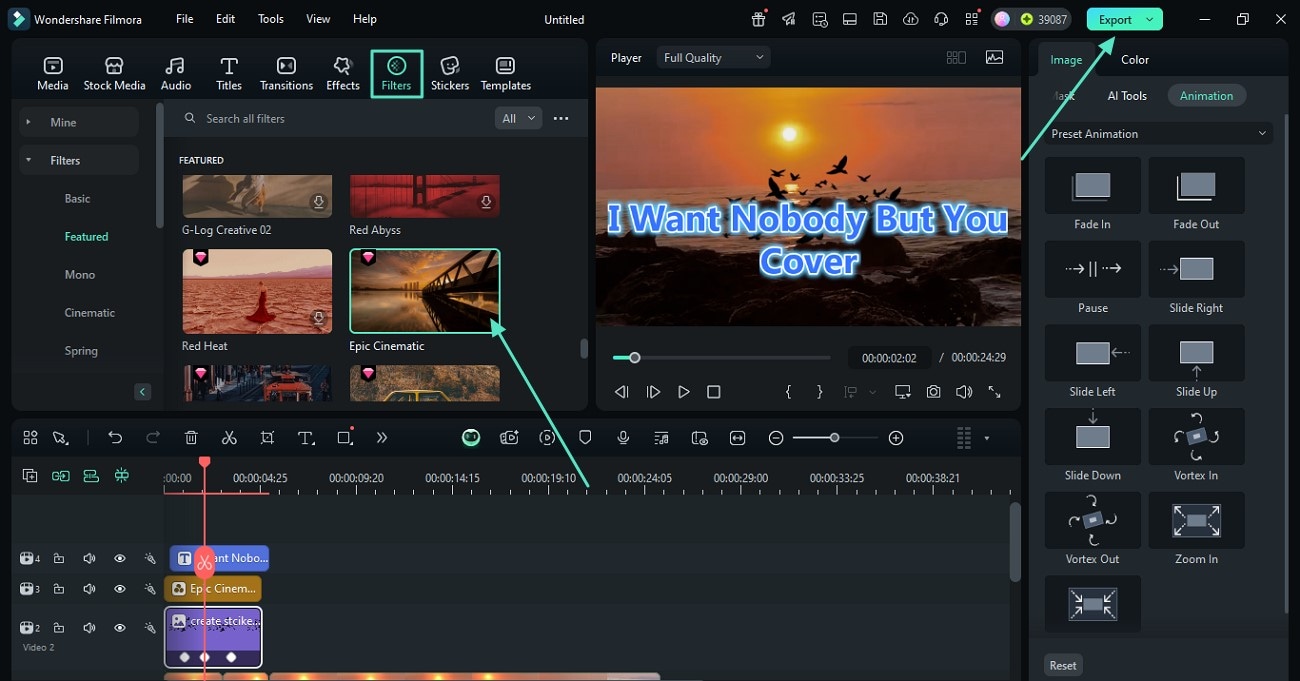Click the Delete trash icon in timeline toolbar
The height and width of the screenshot is (681, 1300).
pos(191,438)
